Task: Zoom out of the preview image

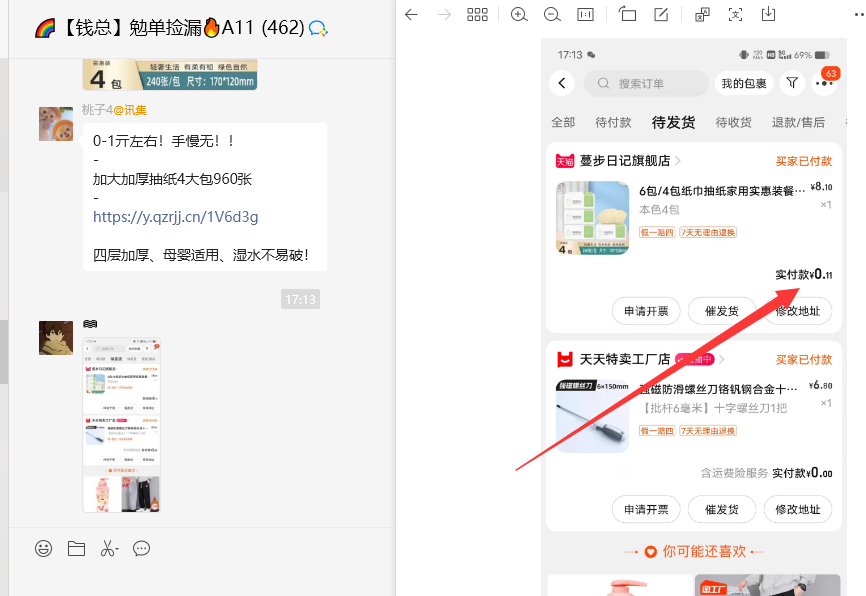Action: pos(552,15)
